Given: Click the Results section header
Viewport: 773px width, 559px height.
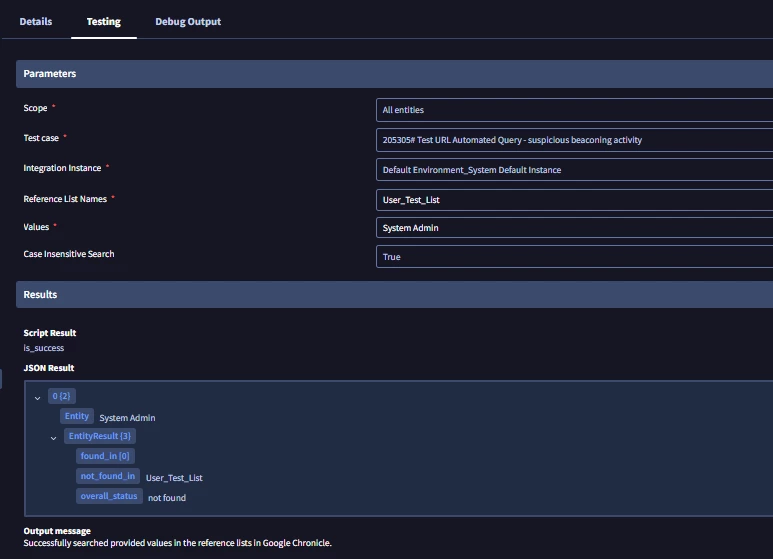Looking at the screenshot, I should [394, 295].
